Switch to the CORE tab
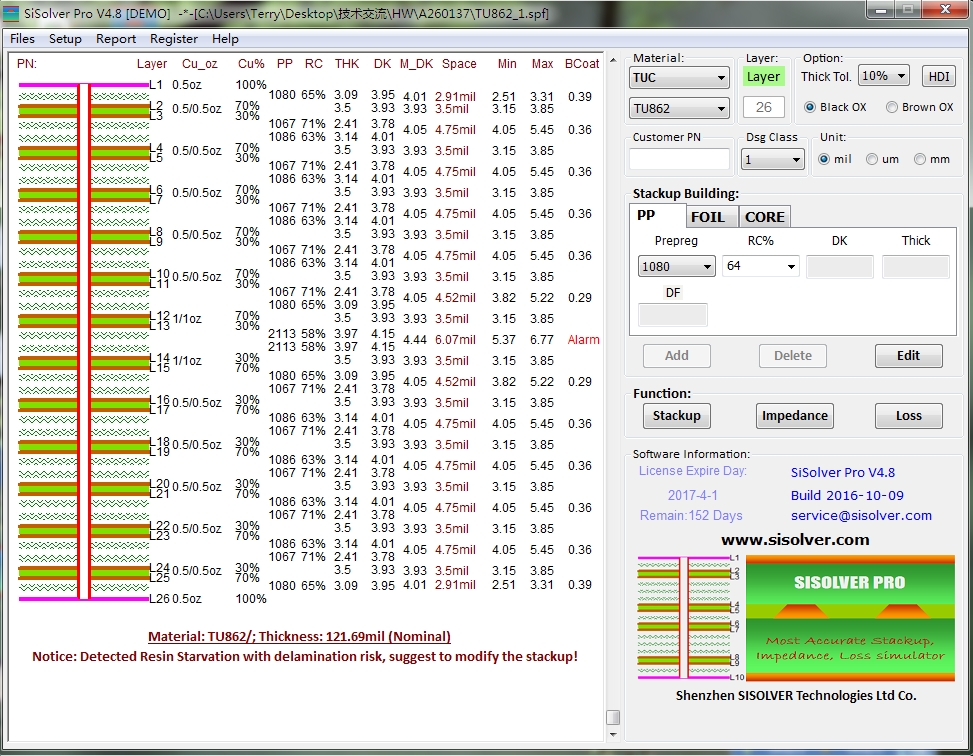This screenshot has width=973, height=756. point(764,216)
